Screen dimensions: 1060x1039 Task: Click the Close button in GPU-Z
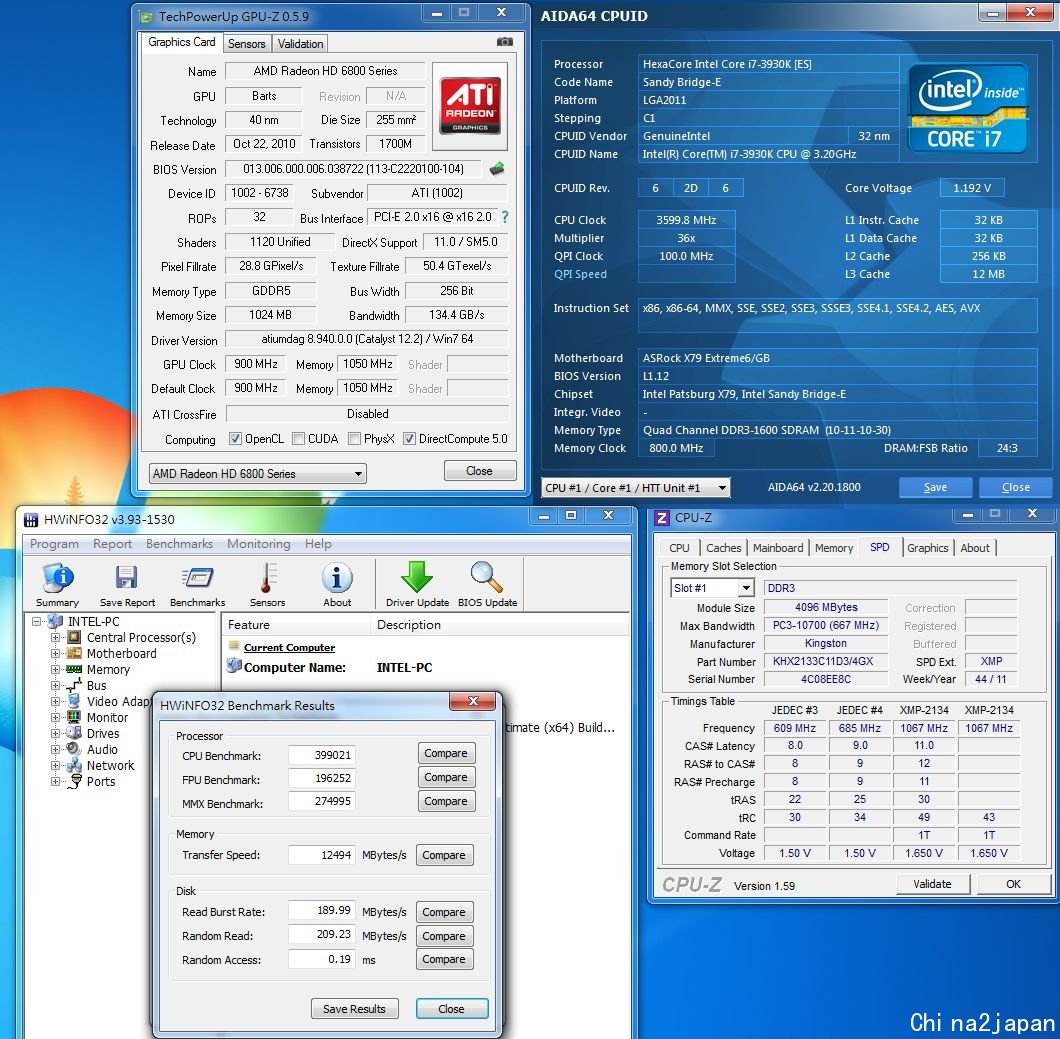click(x=479, y=470)
